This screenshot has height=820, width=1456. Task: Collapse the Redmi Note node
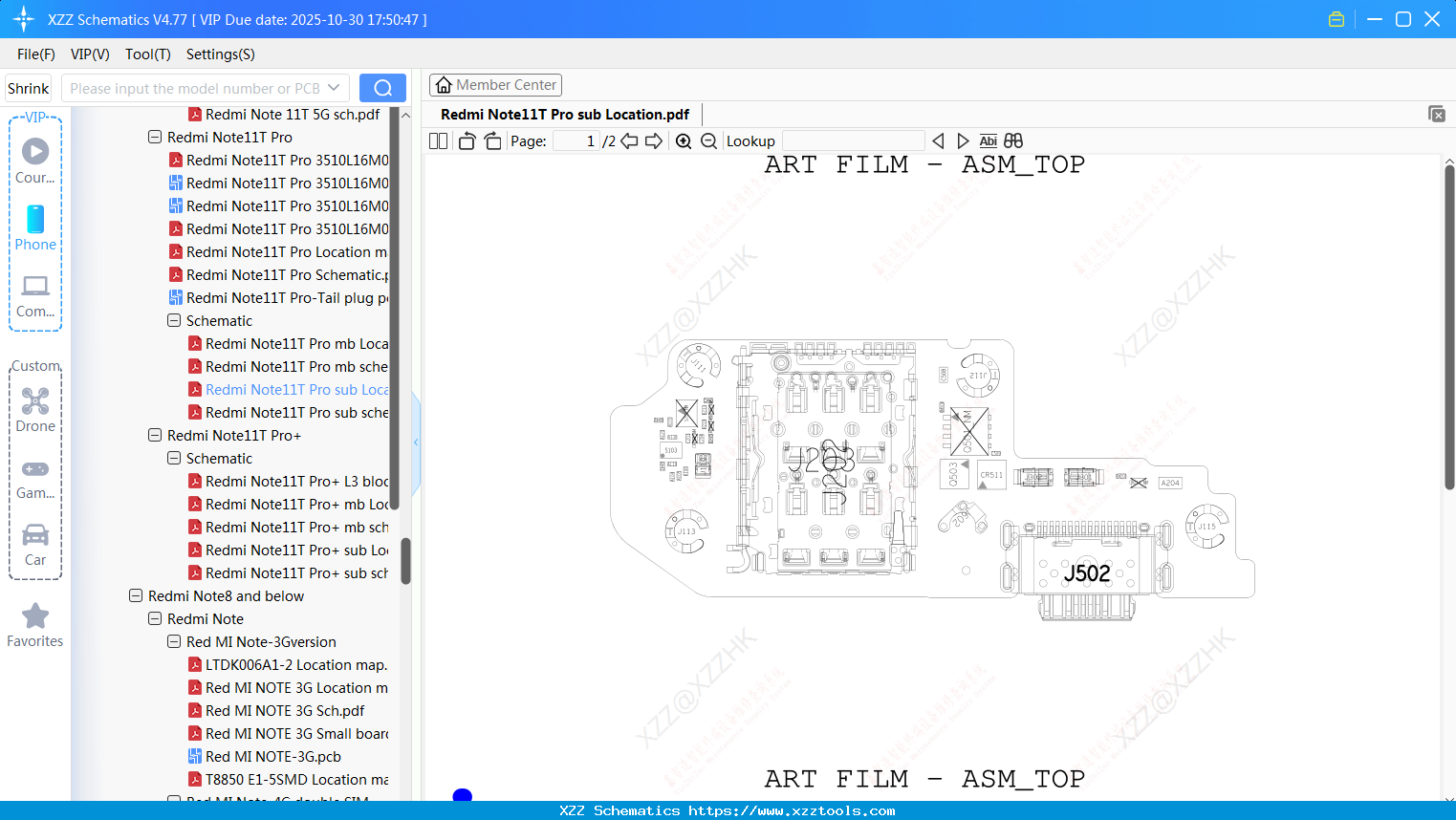155,619
